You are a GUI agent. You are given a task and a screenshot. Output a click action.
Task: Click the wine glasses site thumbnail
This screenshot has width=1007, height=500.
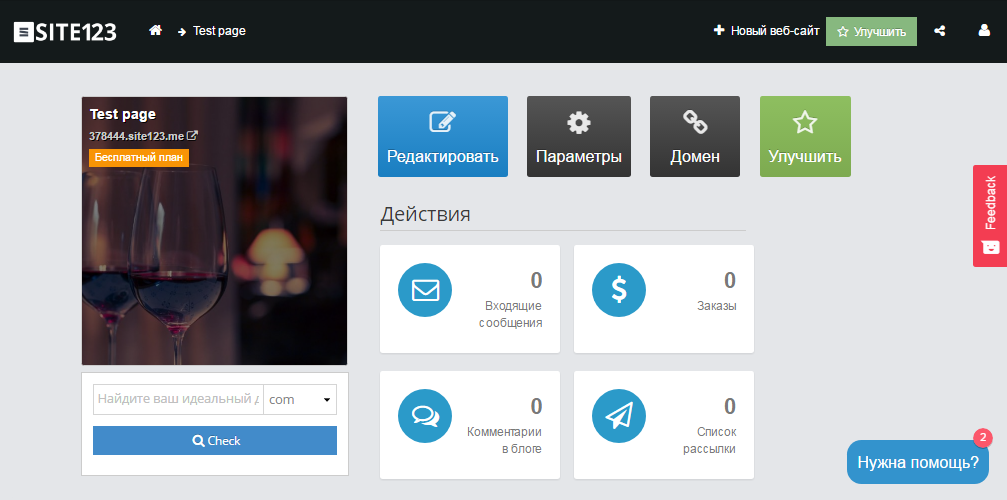pos(215,231)
